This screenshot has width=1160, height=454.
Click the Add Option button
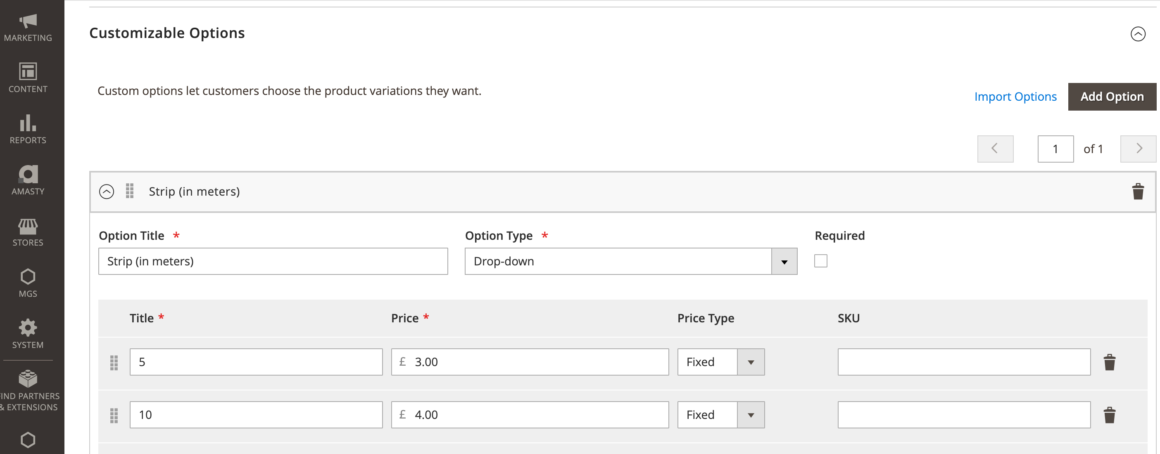(1112, 96)
